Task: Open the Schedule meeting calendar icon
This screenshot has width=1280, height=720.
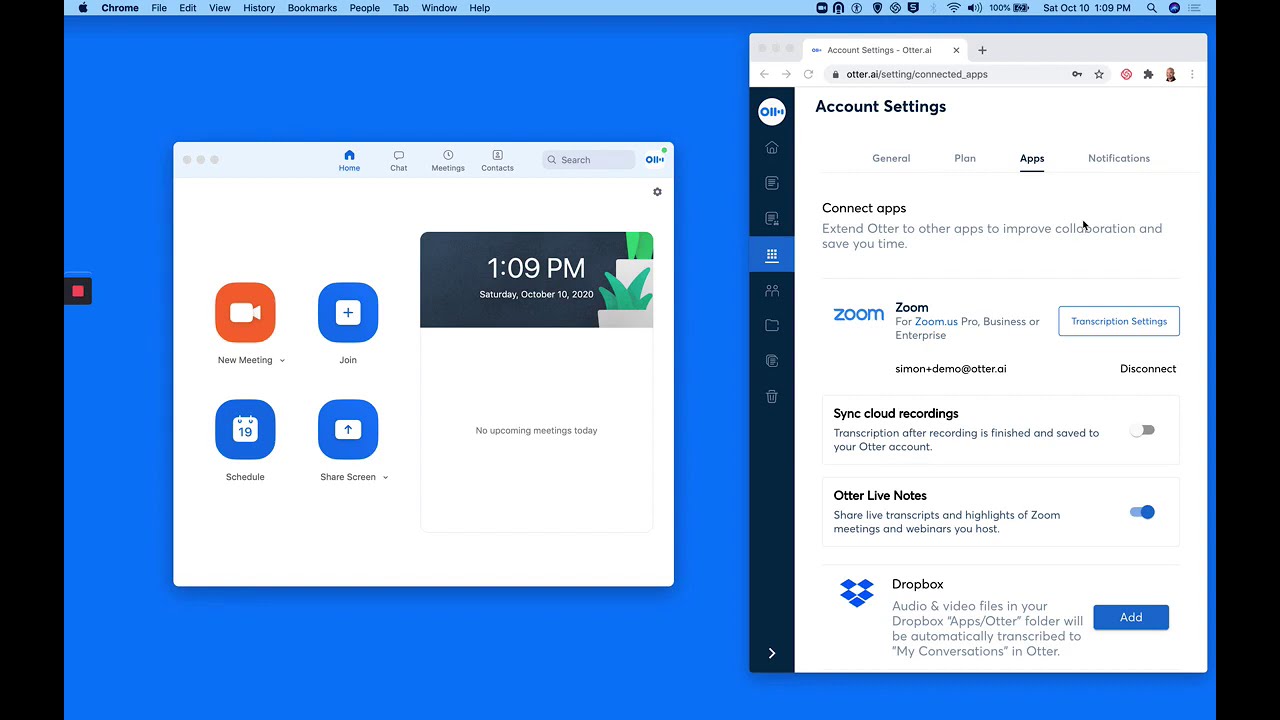Action: click(245, 430)
